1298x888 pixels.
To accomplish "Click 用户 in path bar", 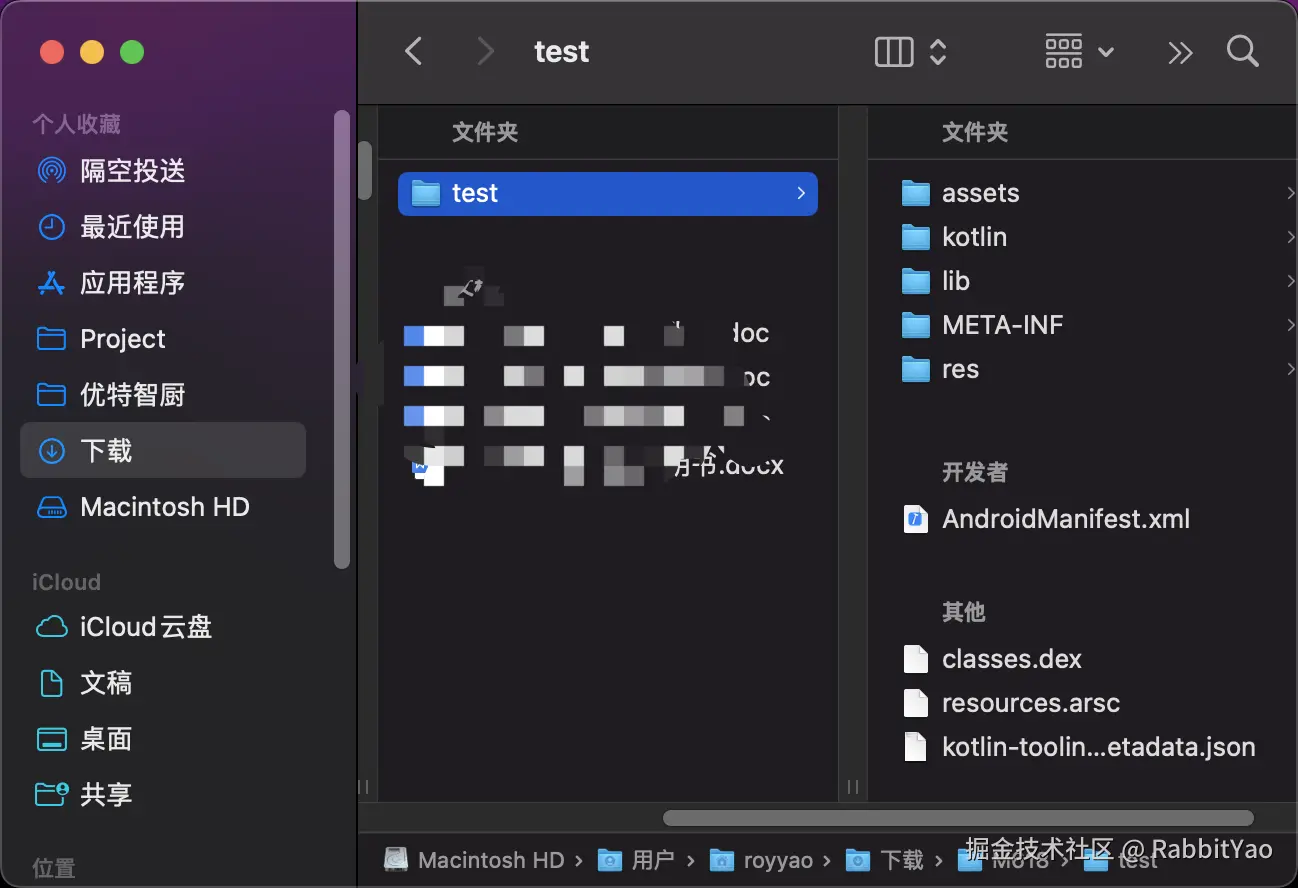I will coord(637,860).
